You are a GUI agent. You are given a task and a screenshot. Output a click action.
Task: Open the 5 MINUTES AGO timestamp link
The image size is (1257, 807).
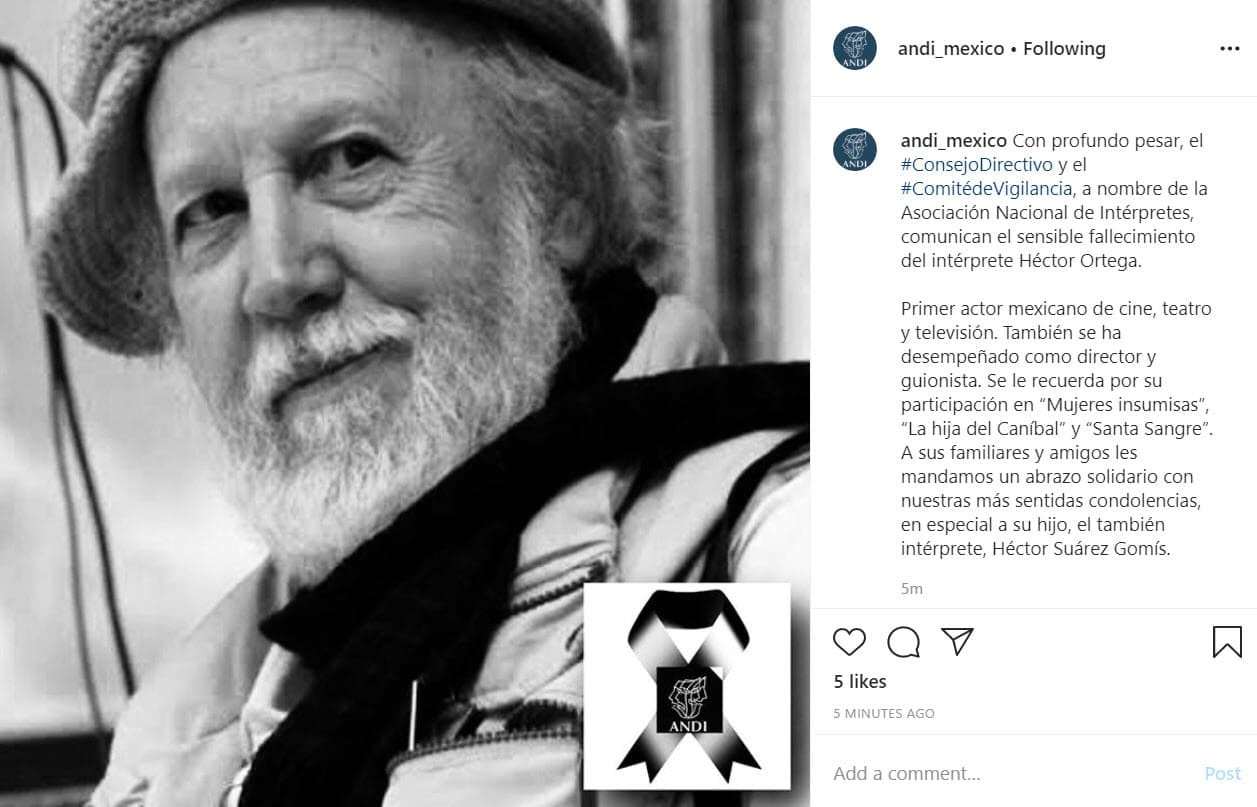pyautogui.click(x=884, y=714)
